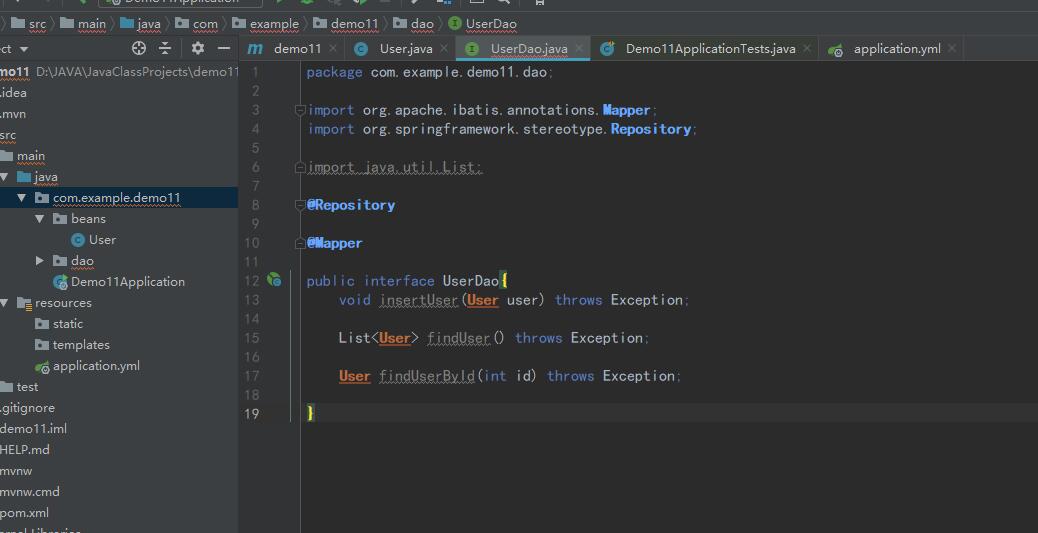
Task: Toggle the import fold marker on line 3
Action: 300,110
